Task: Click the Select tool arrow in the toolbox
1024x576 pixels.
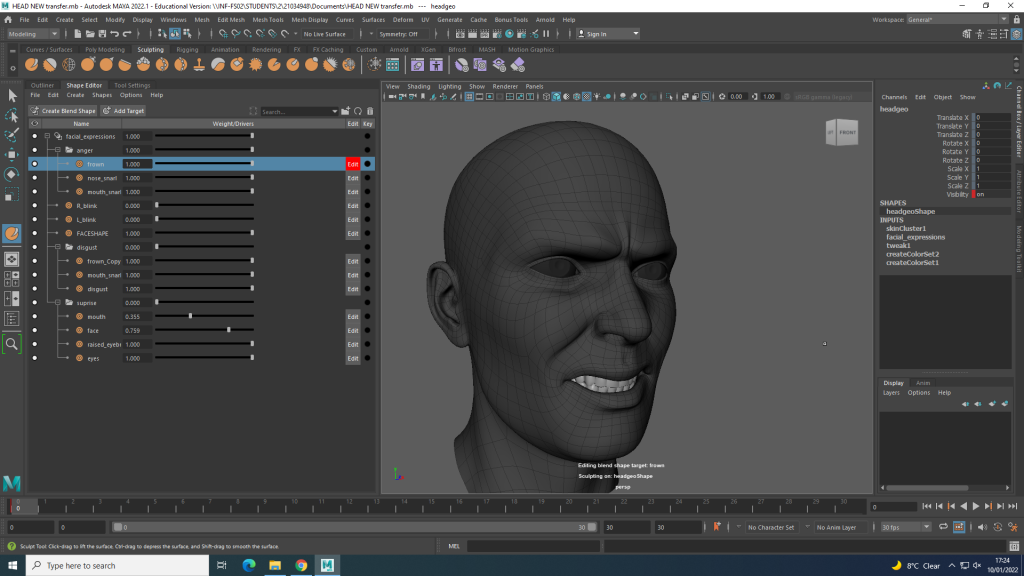Action: [12, 95]
